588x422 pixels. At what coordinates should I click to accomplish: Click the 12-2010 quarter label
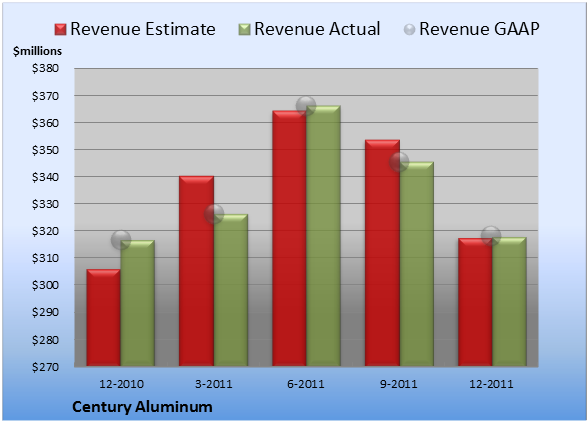pos(121,384)
